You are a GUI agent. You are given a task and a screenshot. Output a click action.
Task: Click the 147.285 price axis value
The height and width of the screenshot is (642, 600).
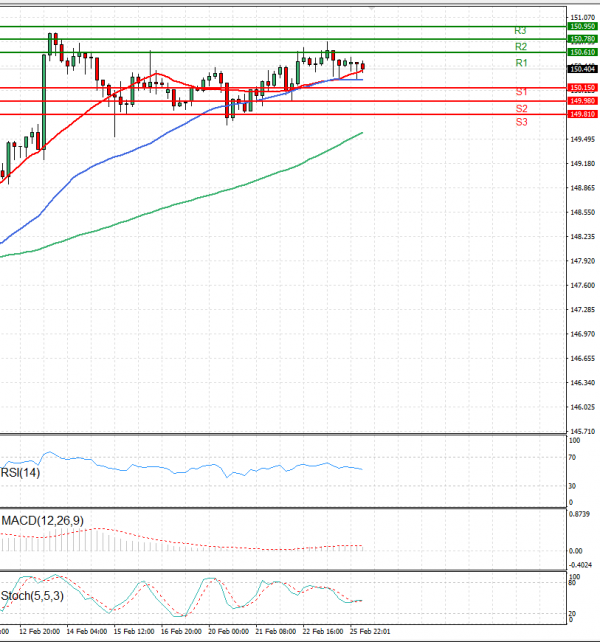582,310
